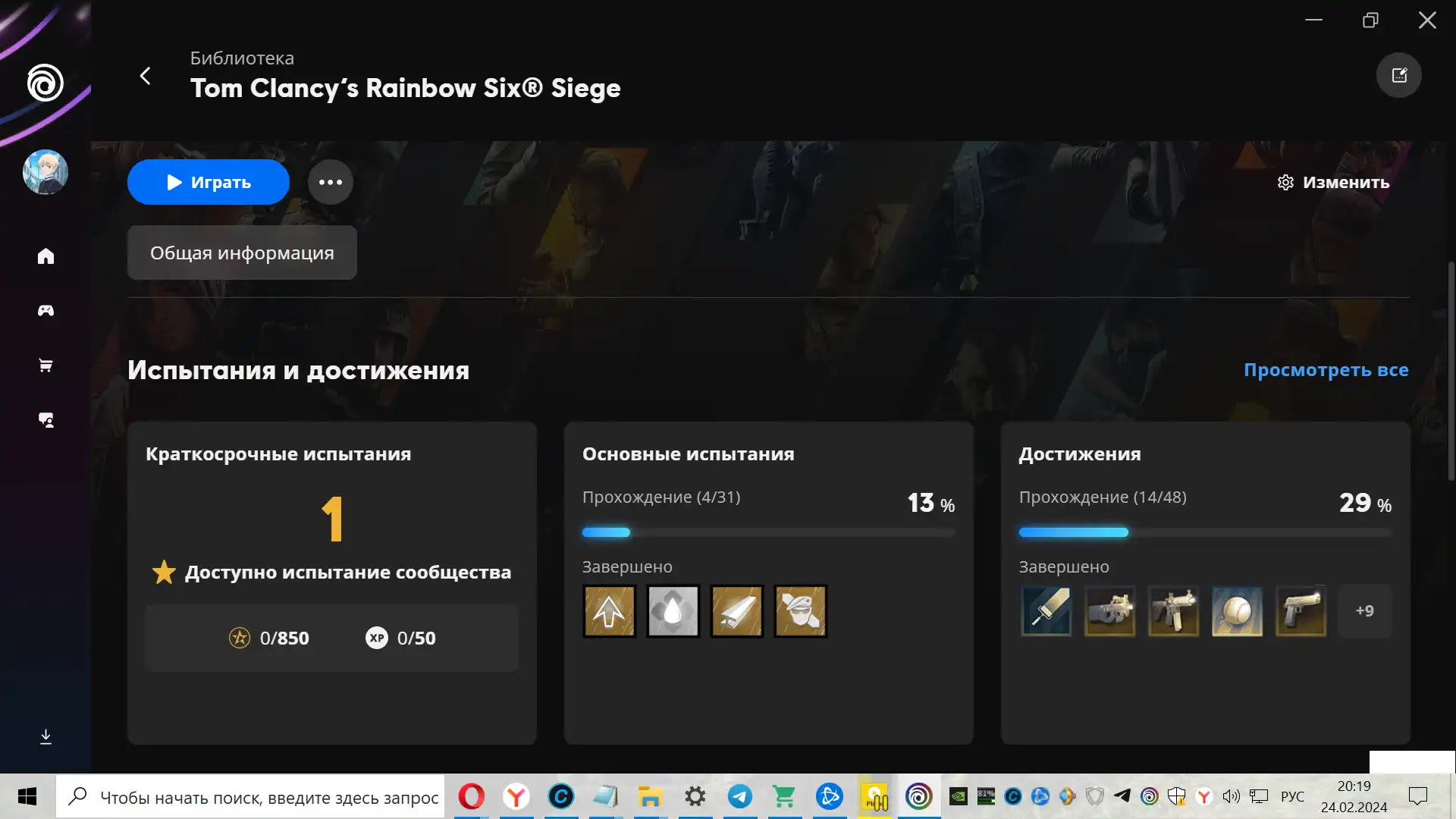Show the +9 more achievements
This screenshot has height=819, width=1456.
[x=1365, y=611]
